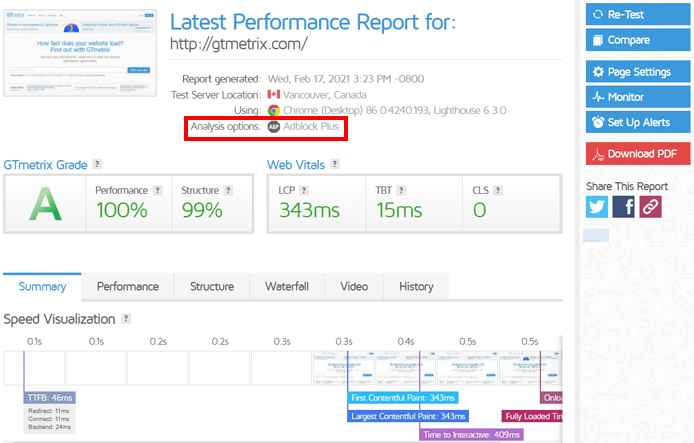The height and width of the screenshot is (443, 694).
Task: Click the 343ms LCP value
Action: pos(309,210)
